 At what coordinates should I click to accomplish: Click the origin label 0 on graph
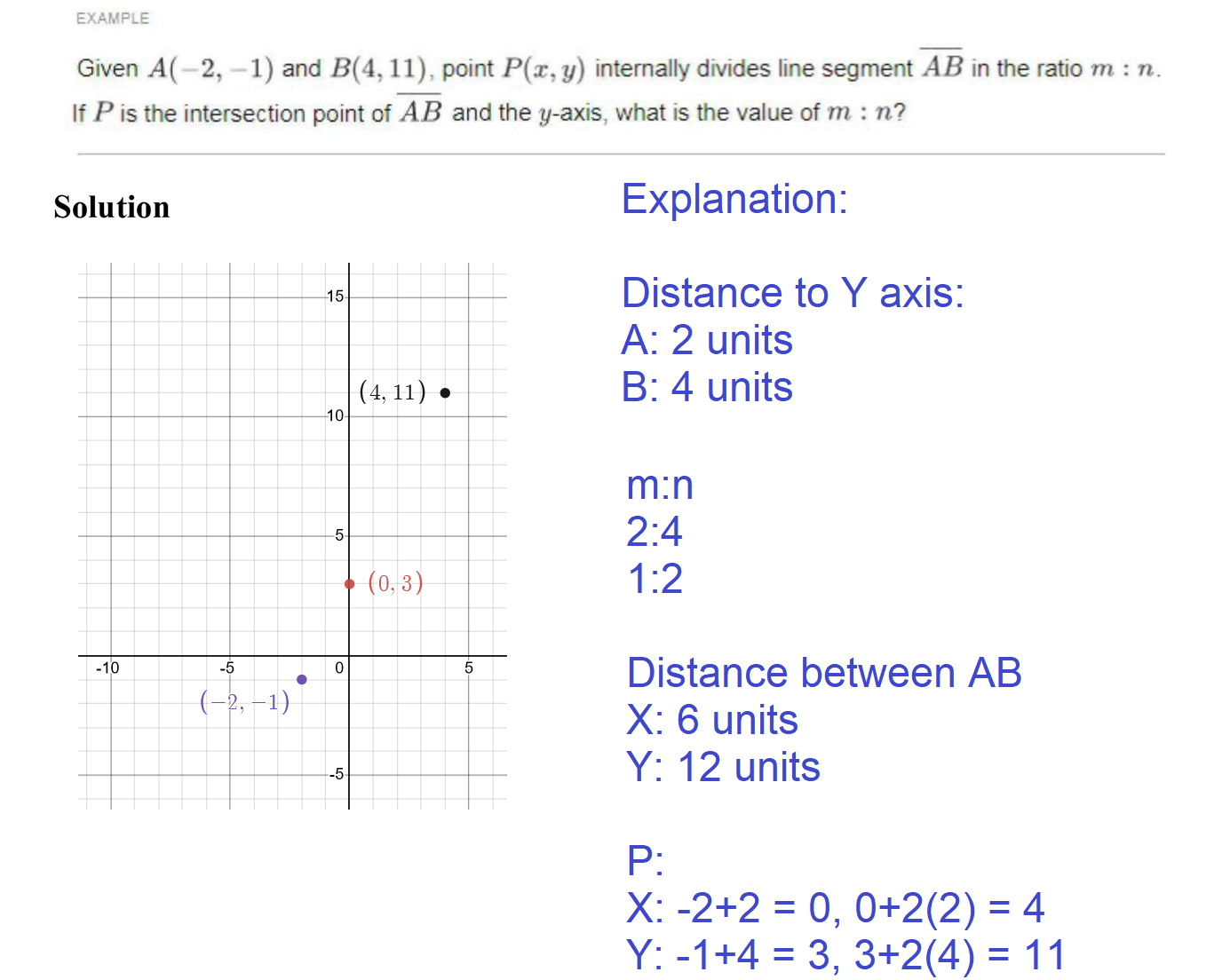(x=339, y=668)
